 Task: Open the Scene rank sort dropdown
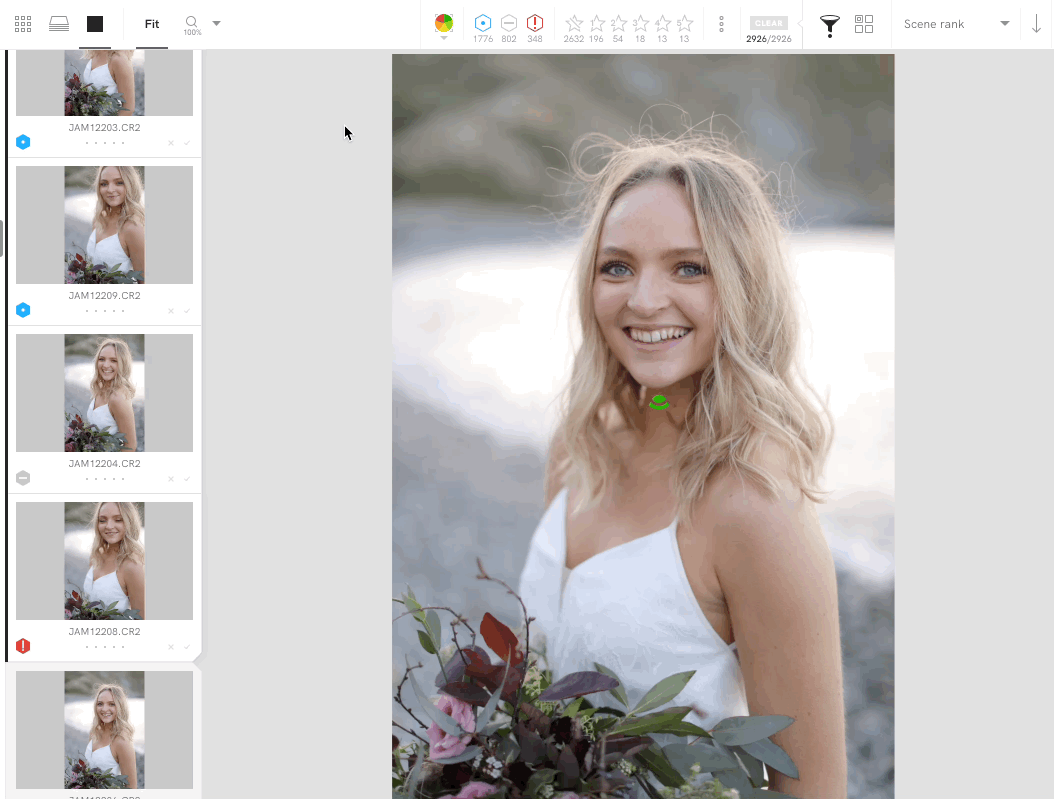point(956,24)
